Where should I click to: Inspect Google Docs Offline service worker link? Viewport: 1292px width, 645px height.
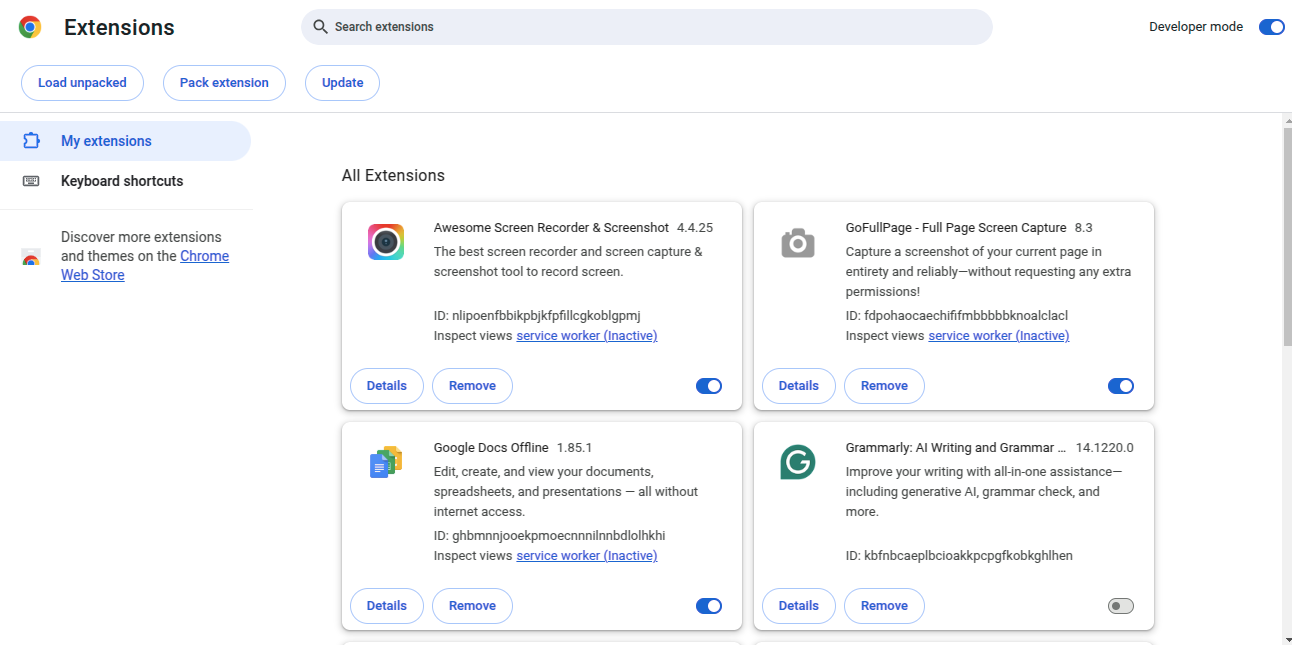pos(587,556)
